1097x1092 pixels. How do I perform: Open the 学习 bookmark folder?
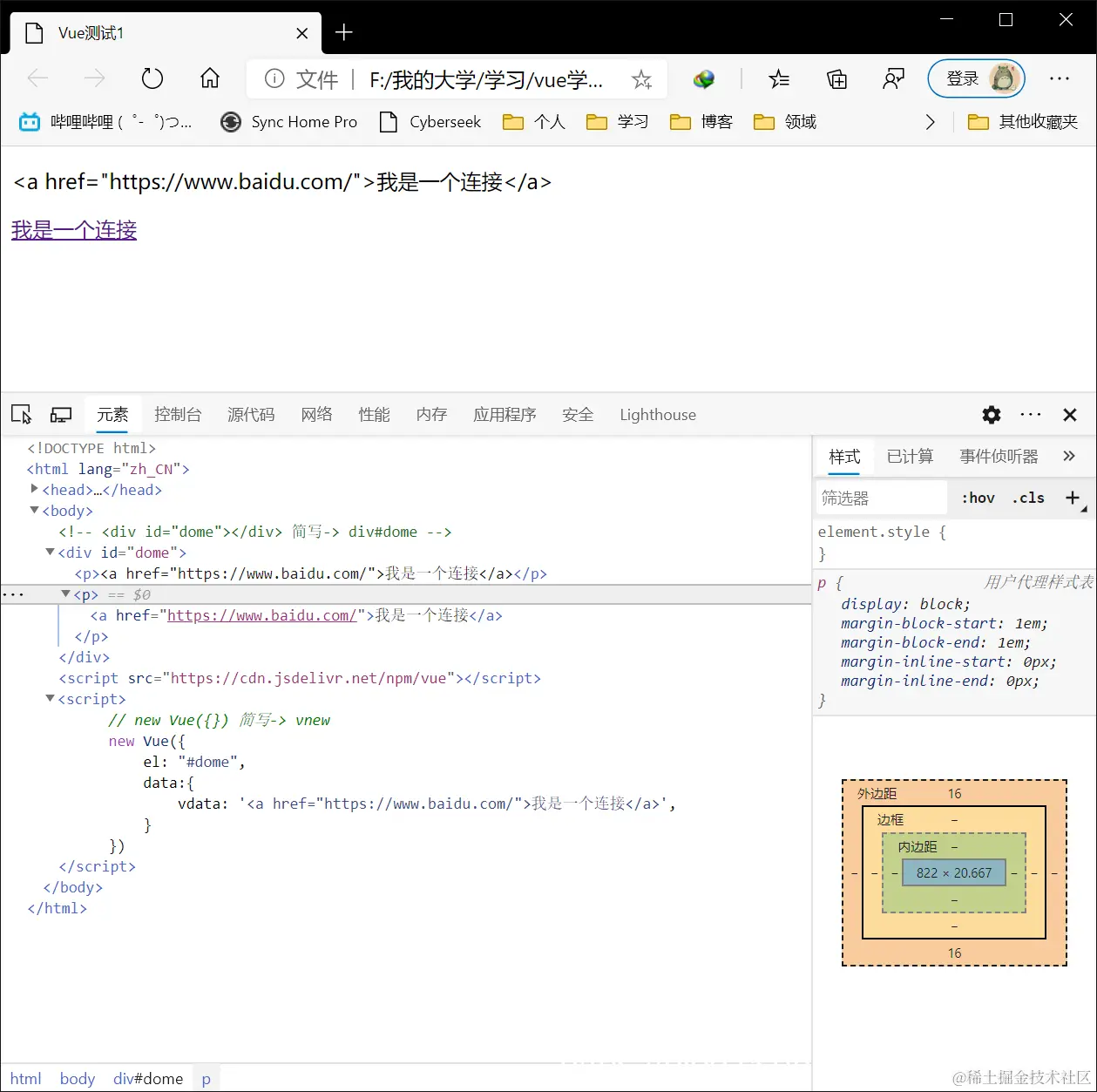click(618, 122)
